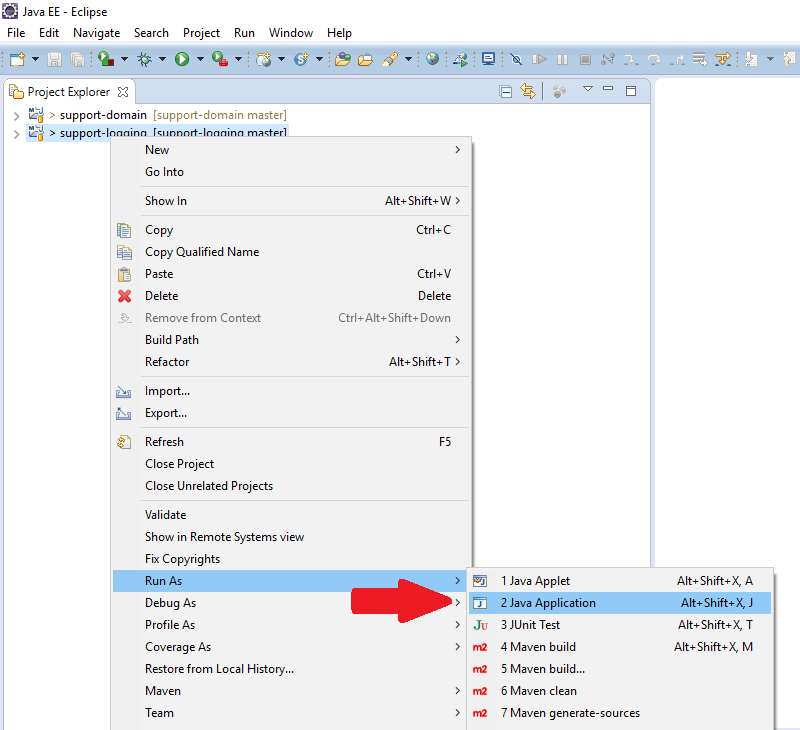Click the Open Web Browser globe icon

pyautogui.click(x=432, y=60)
